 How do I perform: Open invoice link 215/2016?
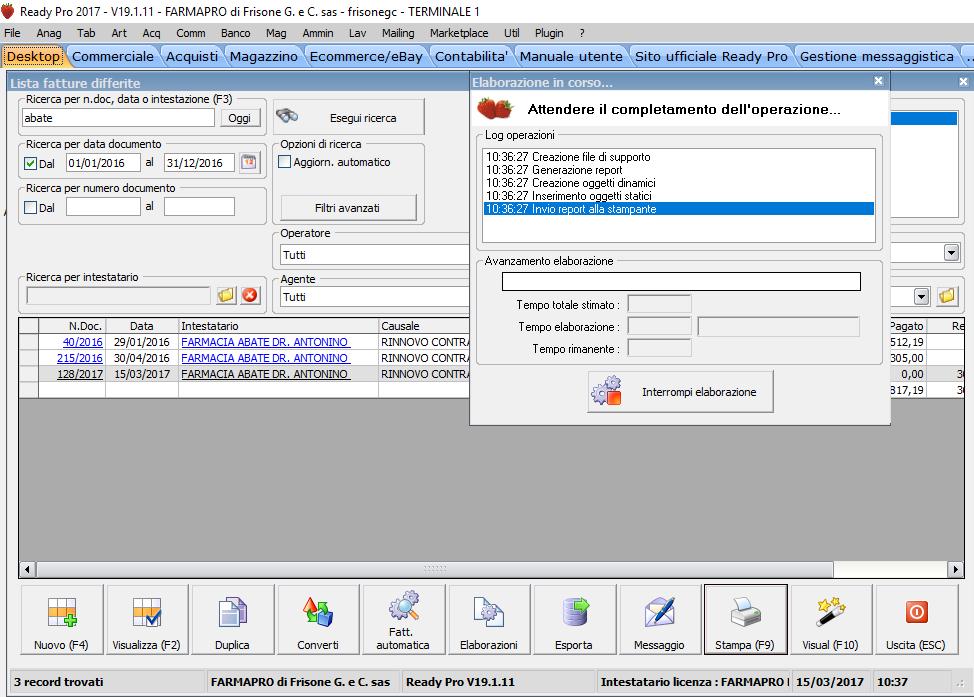click(x=80, y=358)
